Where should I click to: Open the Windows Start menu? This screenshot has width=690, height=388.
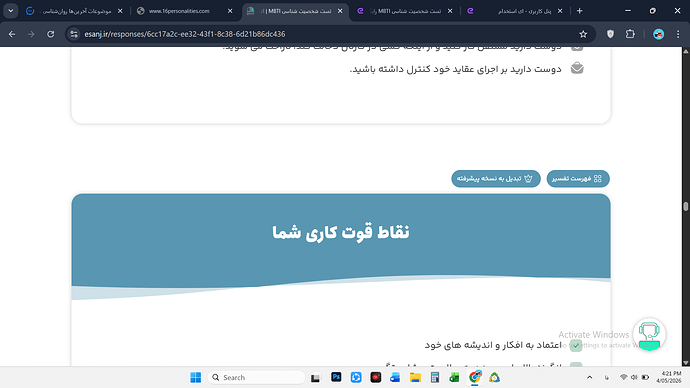(195, 377)
